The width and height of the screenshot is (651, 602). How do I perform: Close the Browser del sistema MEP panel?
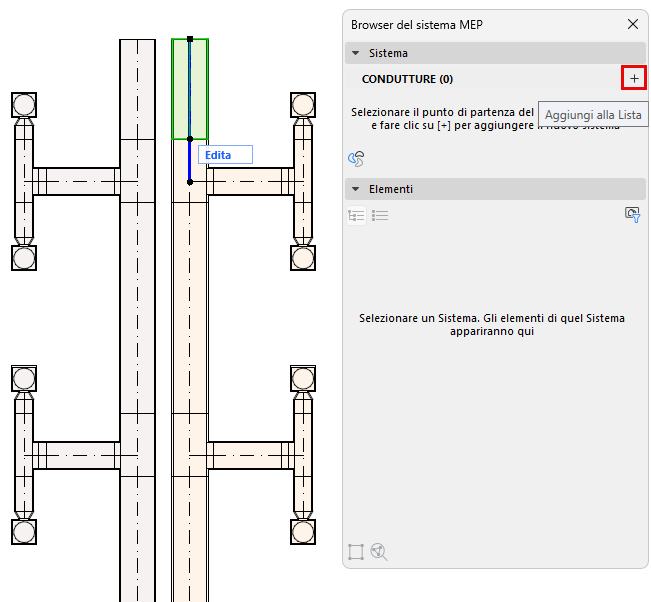(633, 24)
